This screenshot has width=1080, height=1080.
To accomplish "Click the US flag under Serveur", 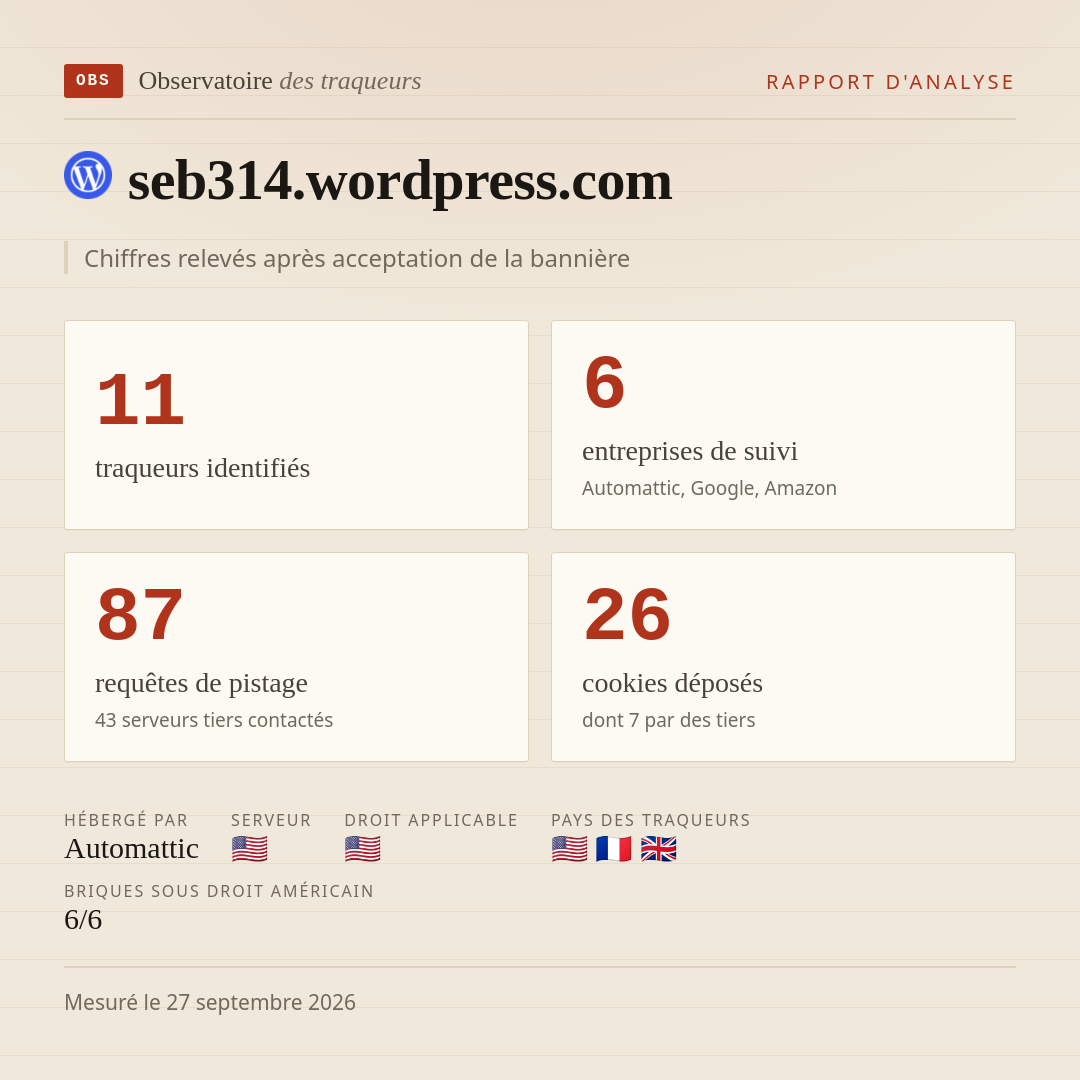I will click(249, 849).
